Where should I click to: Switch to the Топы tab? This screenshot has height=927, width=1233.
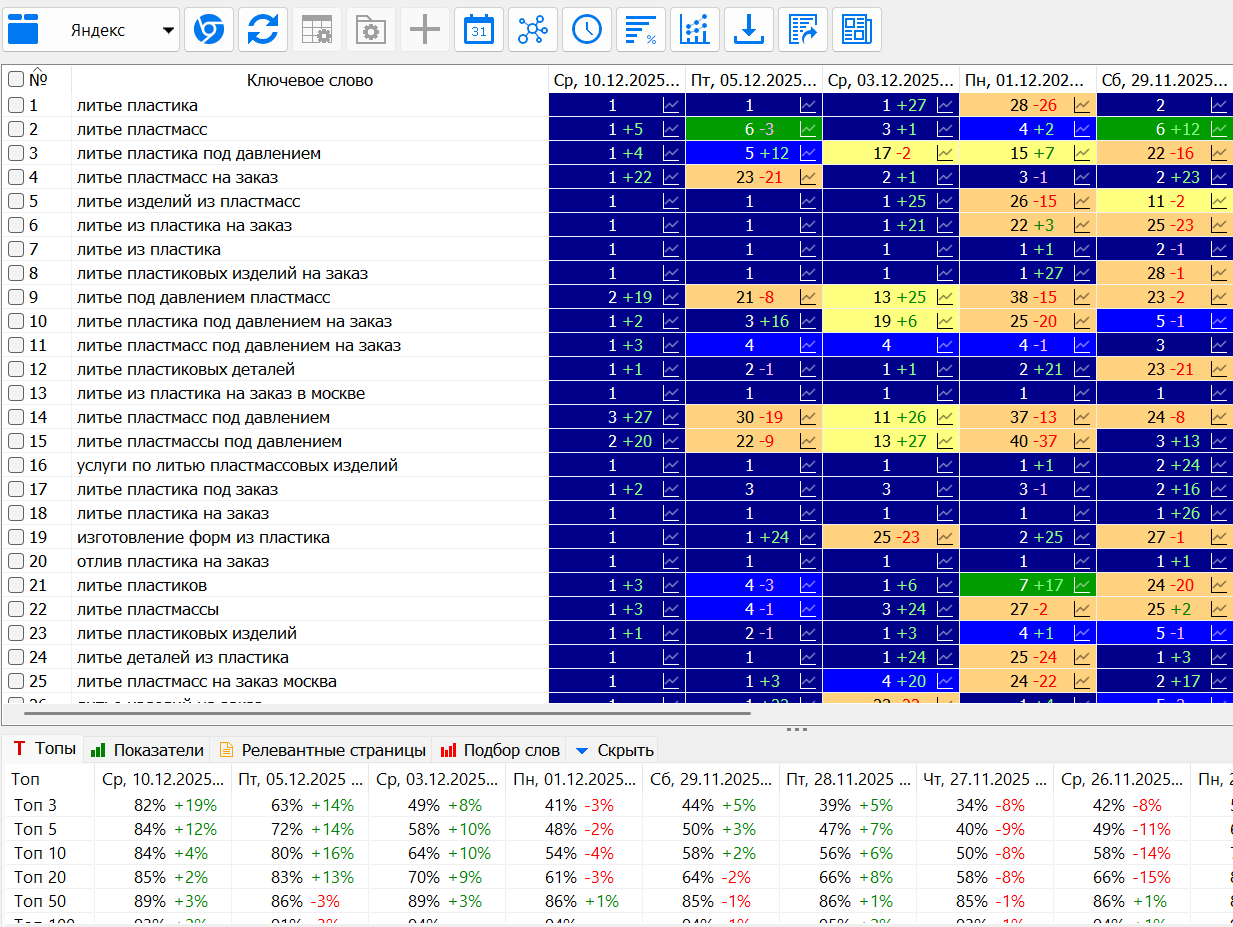[x=44, y=749]
